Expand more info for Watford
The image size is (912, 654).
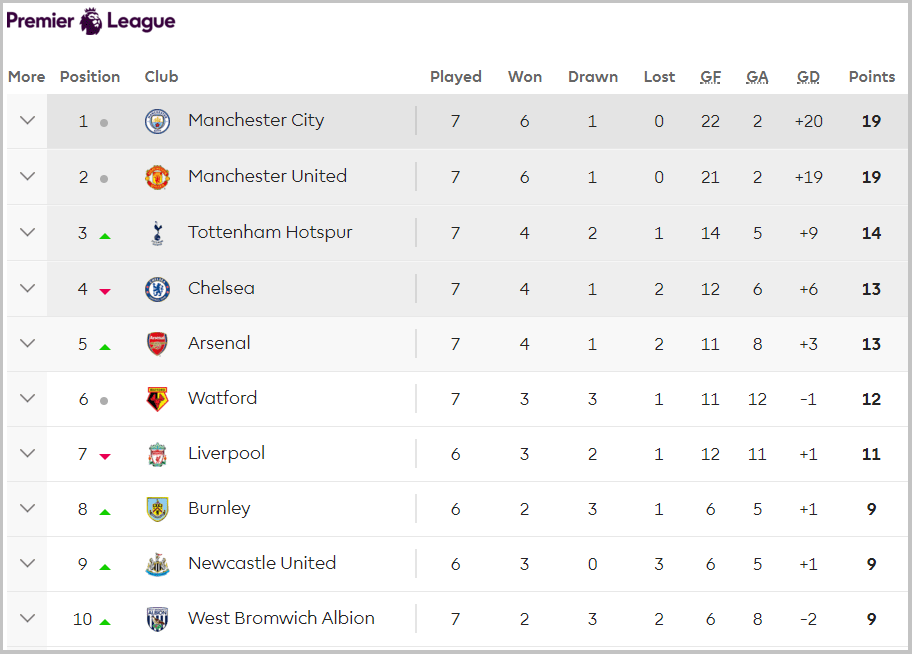pyautogui.click(x=27, y=399)
